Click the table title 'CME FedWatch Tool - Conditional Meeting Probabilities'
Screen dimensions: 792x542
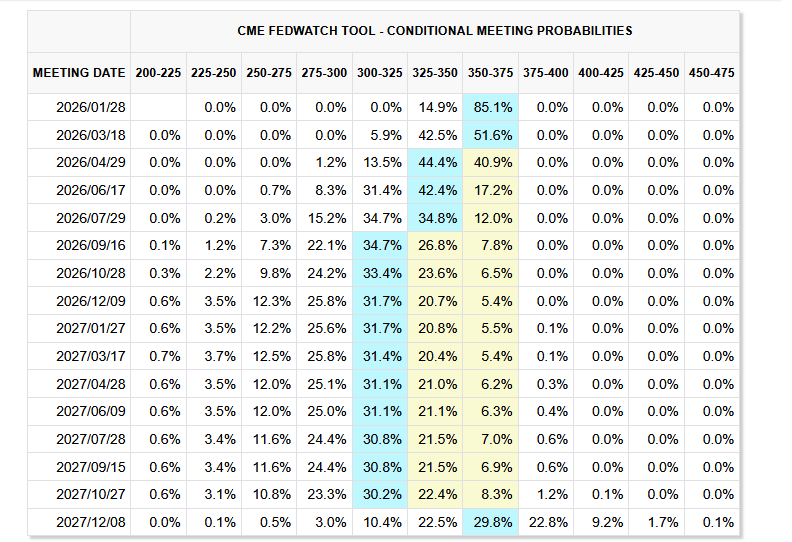point(435,31)
